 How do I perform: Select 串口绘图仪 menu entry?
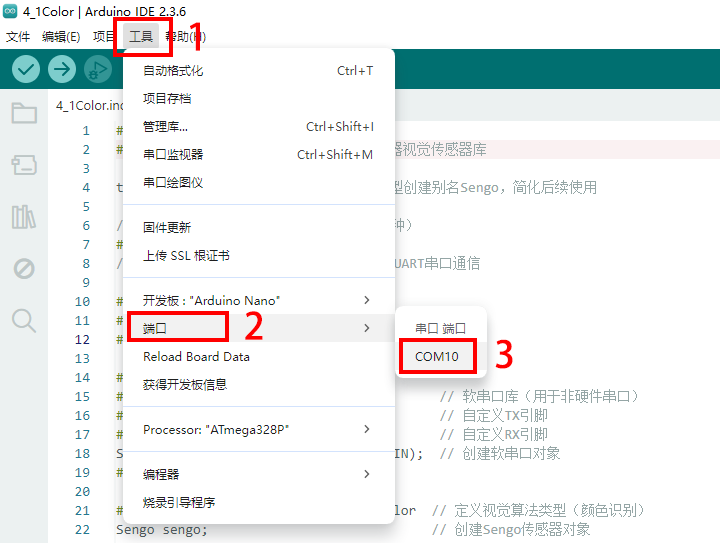[x=259, y=183]
